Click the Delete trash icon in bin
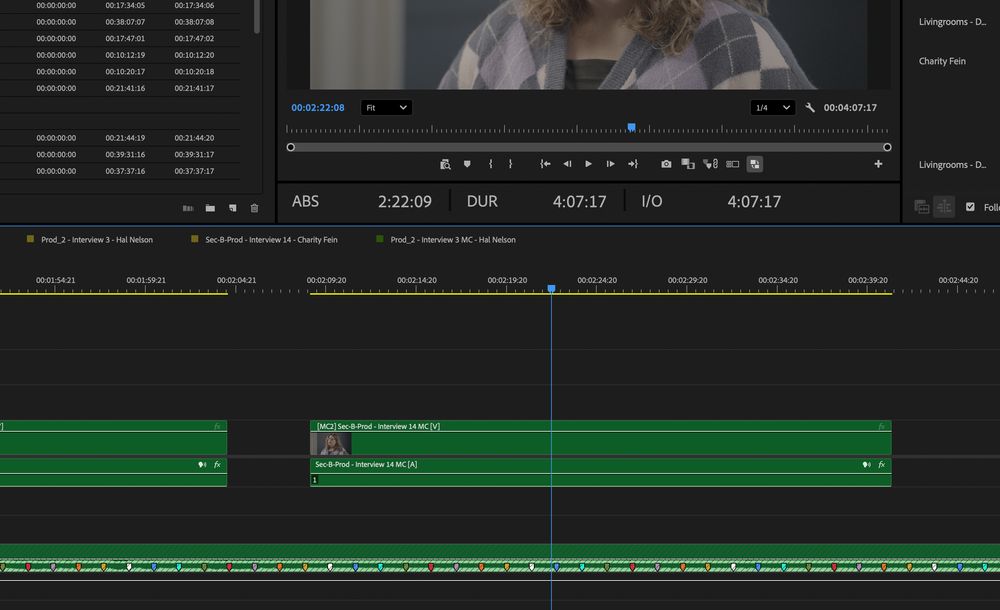The width and height of the screenshot is (1000, 610). (x=254, y=208)
